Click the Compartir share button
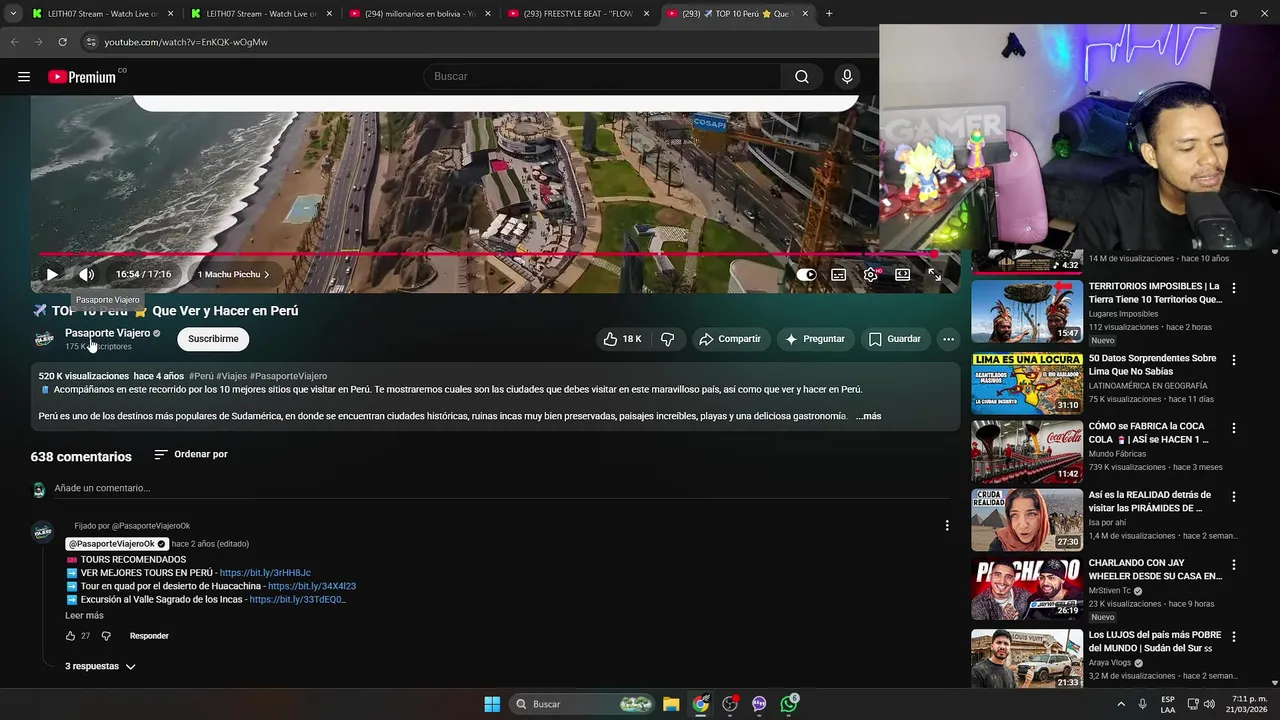Viewport: 1280px width, 720px height. [x=730, y=339]
